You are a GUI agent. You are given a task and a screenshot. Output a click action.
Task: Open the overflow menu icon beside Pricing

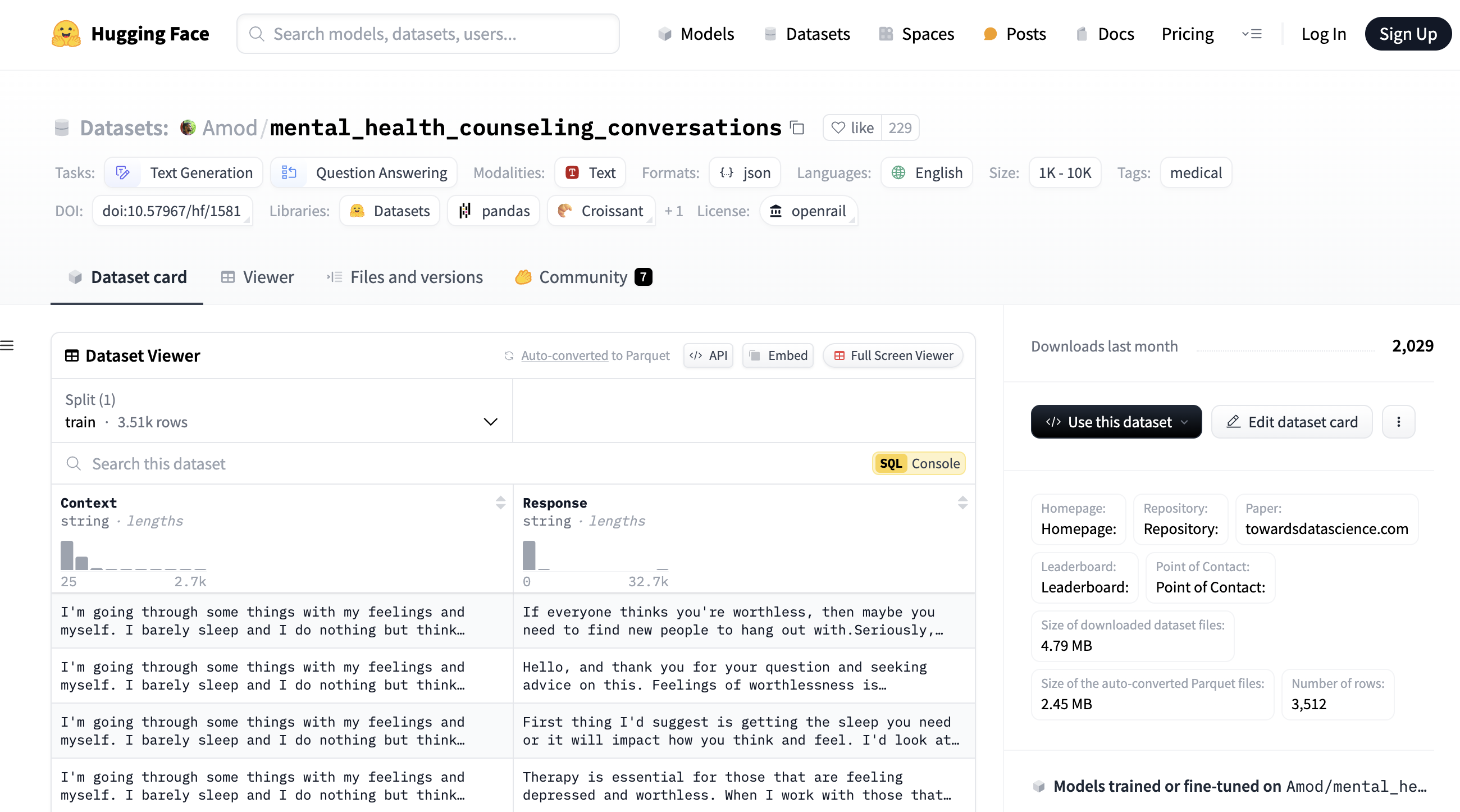coord(1252,34)
